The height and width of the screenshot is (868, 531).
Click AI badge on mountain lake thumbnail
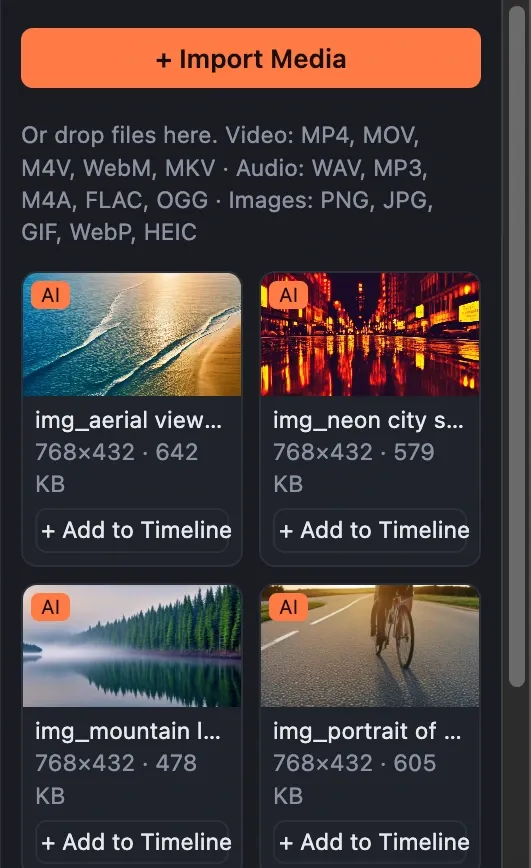(x=50, y=607)
